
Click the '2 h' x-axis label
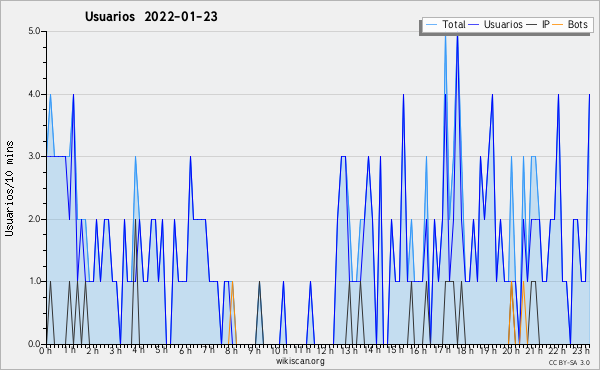92,350
